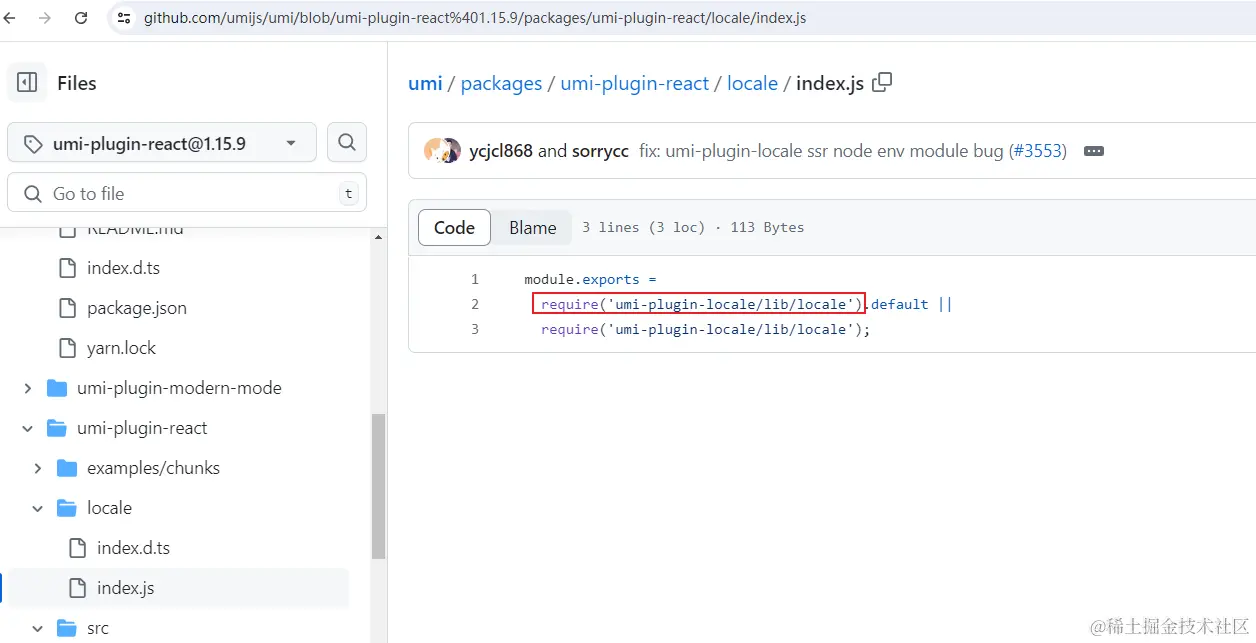The width and height of the screenshot is (1256, 643).
Task: Go back using browser back arrow
Action: [11, 18]
